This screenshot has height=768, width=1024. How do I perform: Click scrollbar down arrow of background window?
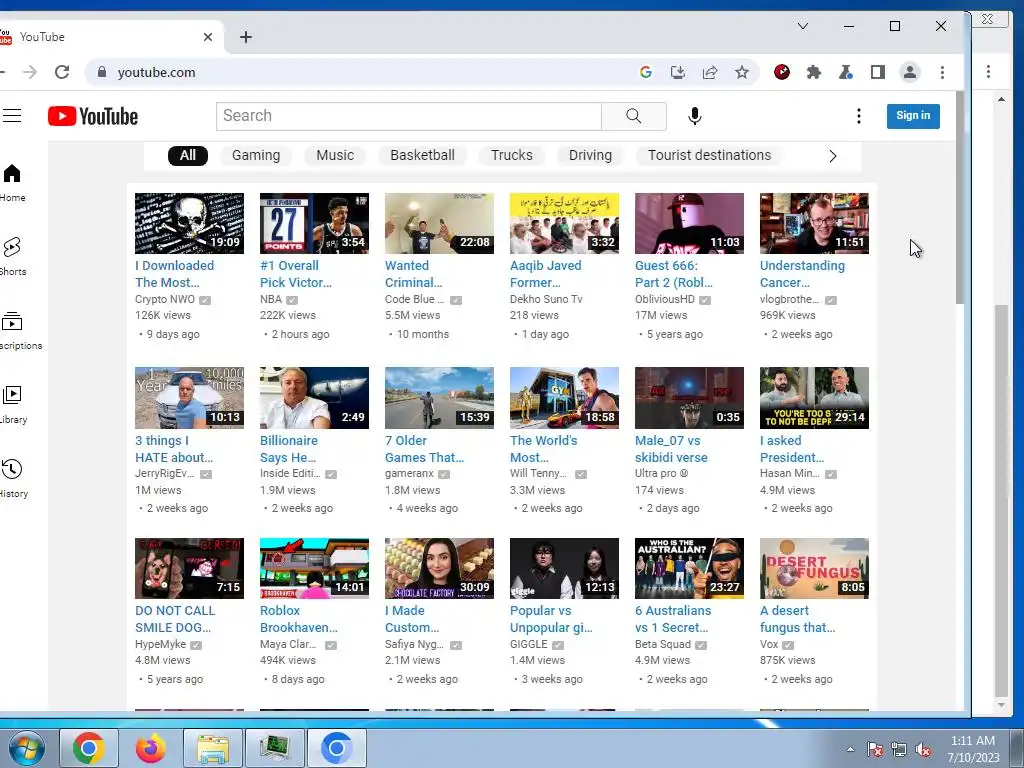point(1001,705)
